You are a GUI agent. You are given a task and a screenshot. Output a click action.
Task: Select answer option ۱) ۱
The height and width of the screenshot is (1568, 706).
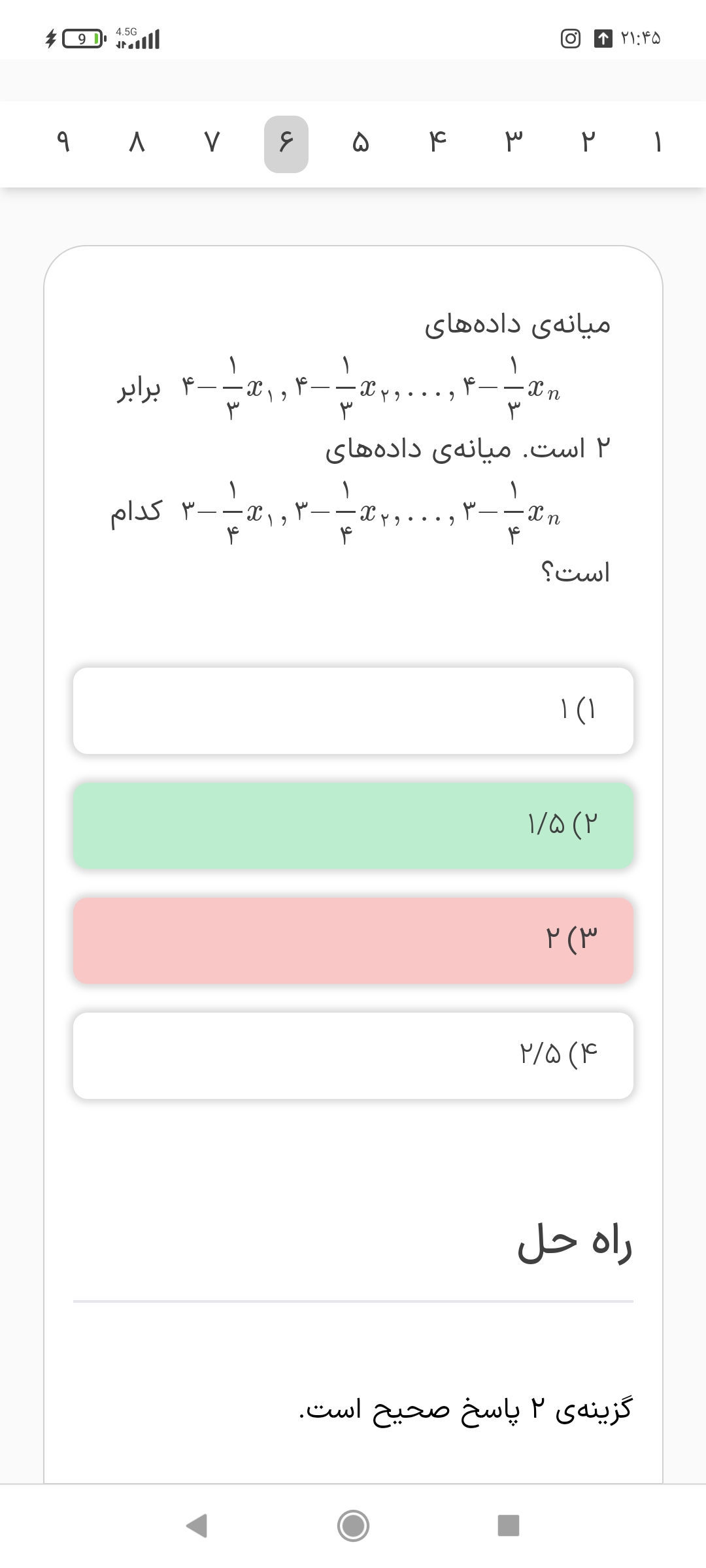353,710
